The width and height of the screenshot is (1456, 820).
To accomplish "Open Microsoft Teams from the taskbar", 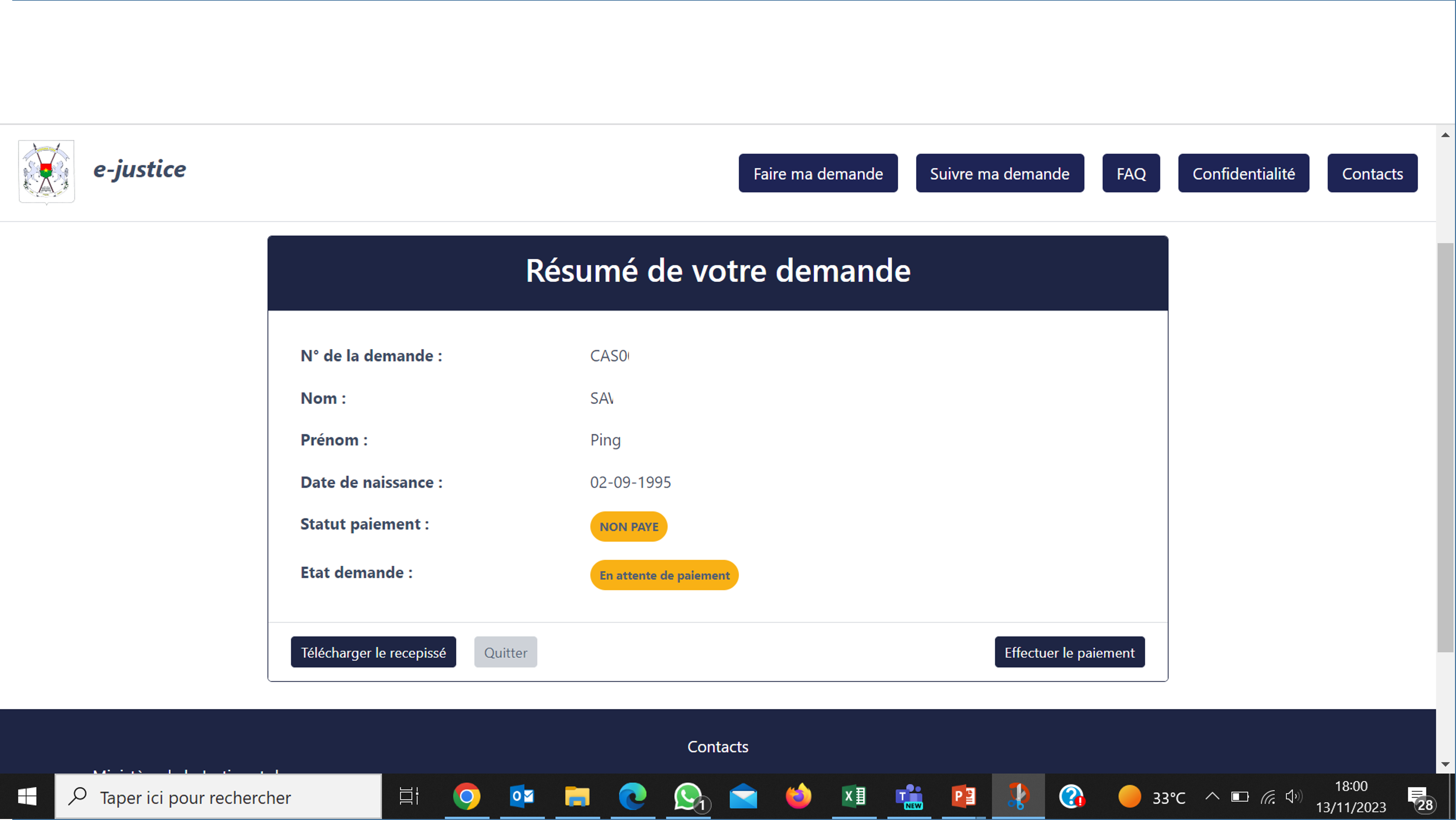I will (909, 797).
